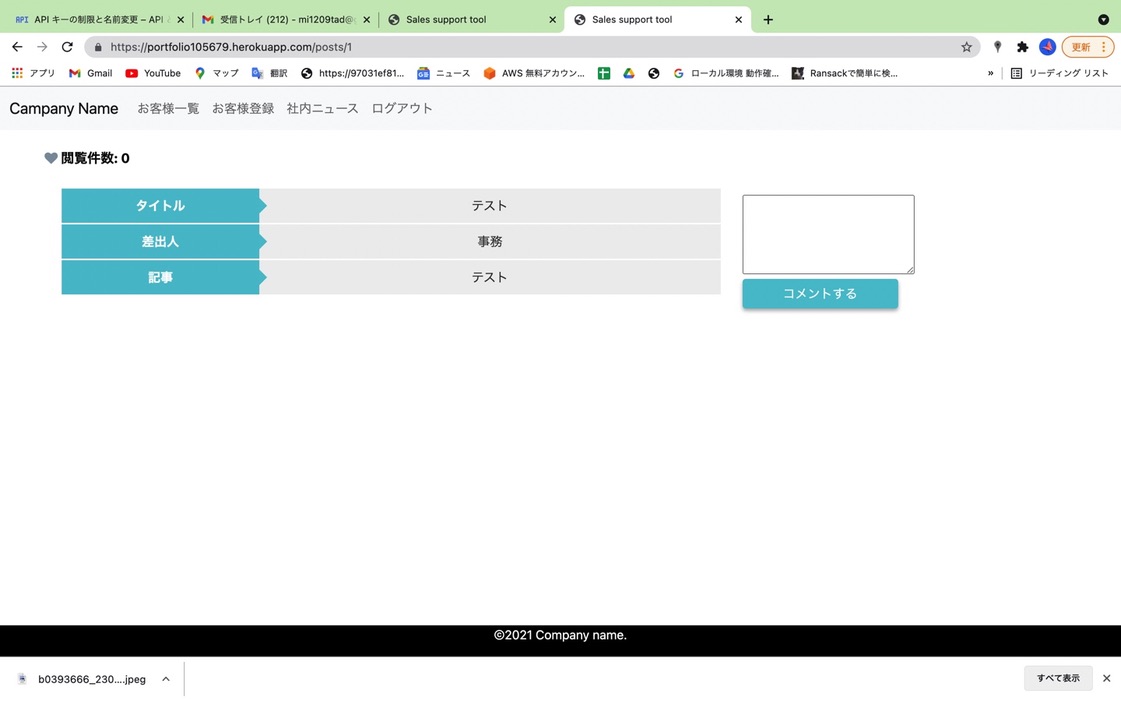Go back with the browser back arrow
This screenshot has width=1121, height=701.
pyautogui.click(x=17, y=47)
